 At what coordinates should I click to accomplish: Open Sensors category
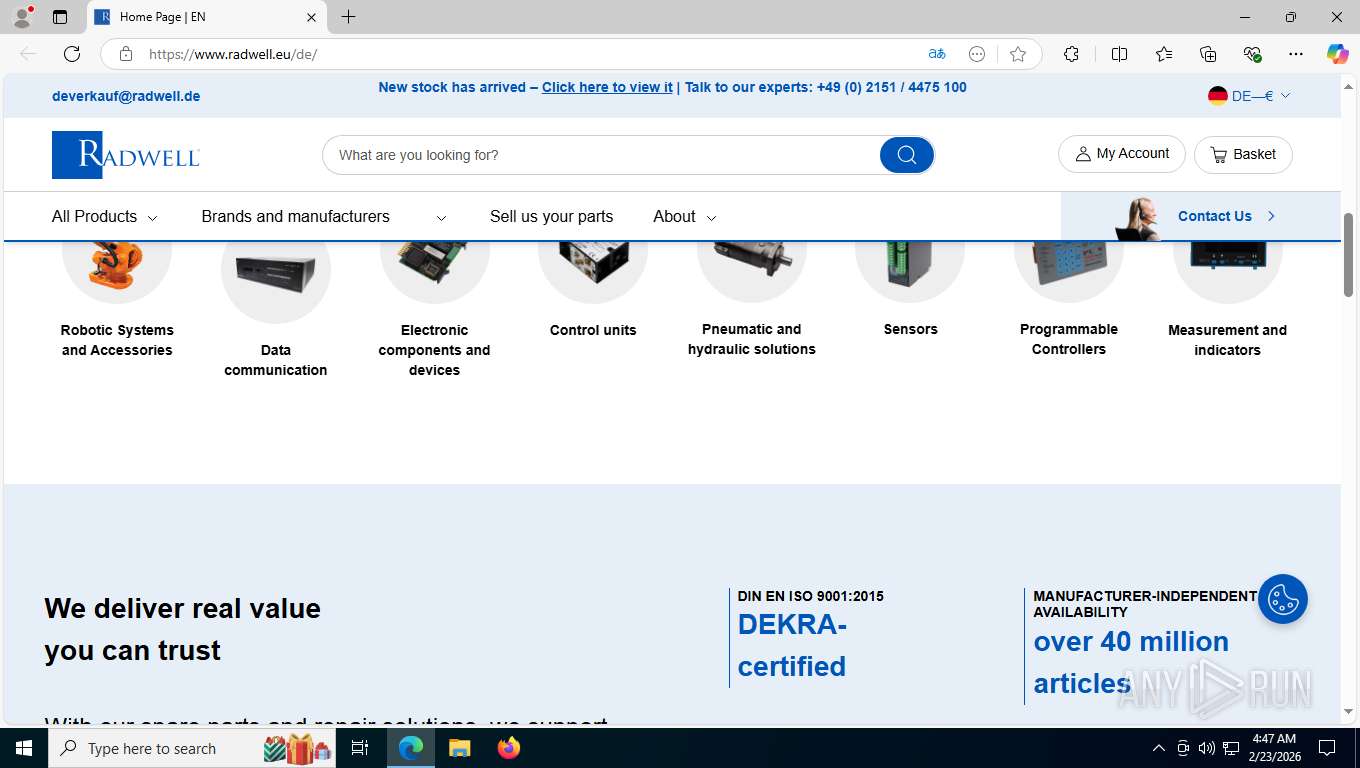click(x=910, y=329)
